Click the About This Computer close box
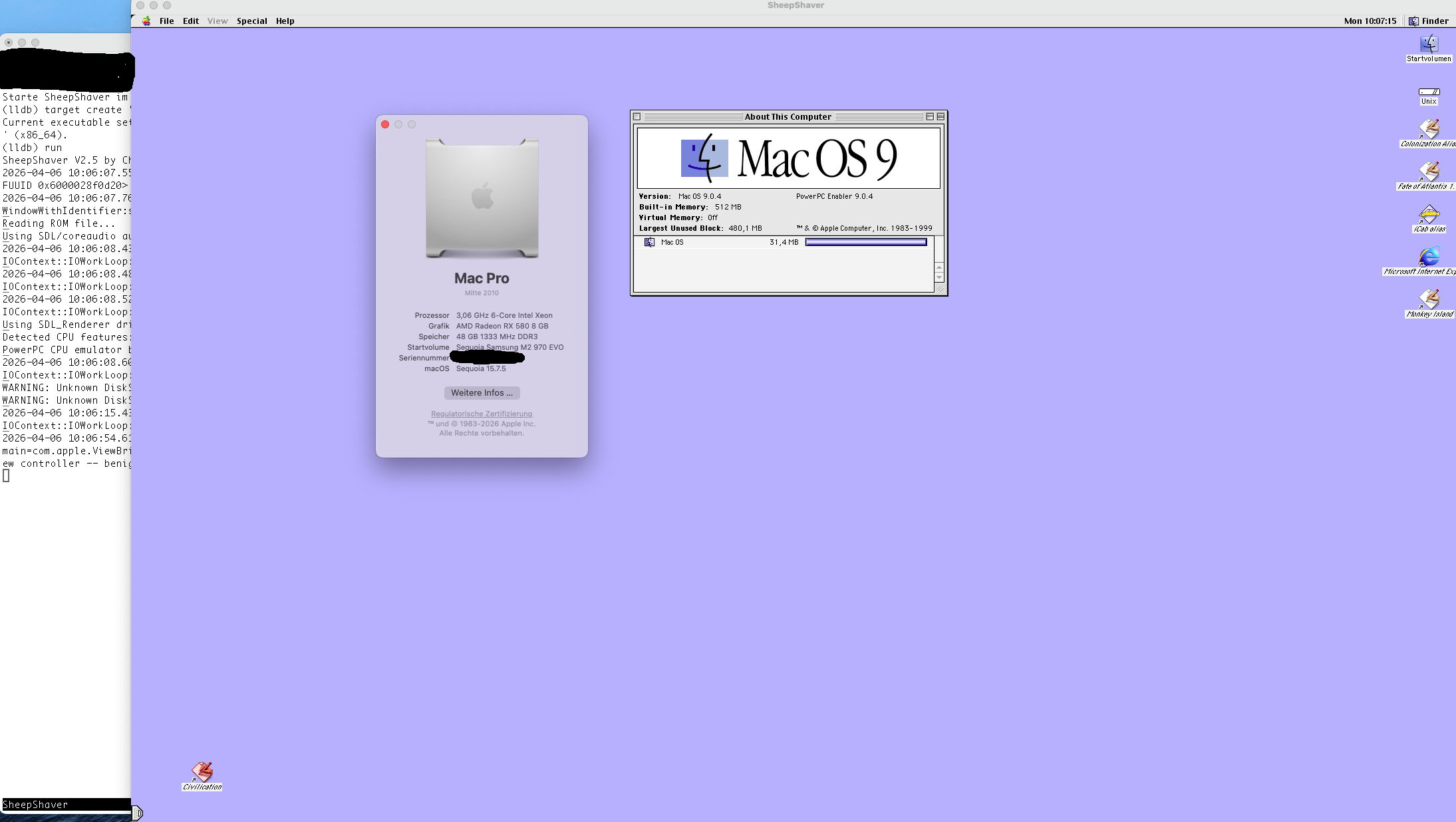This screenshot has width=1456, height=822. click(637, 116)
